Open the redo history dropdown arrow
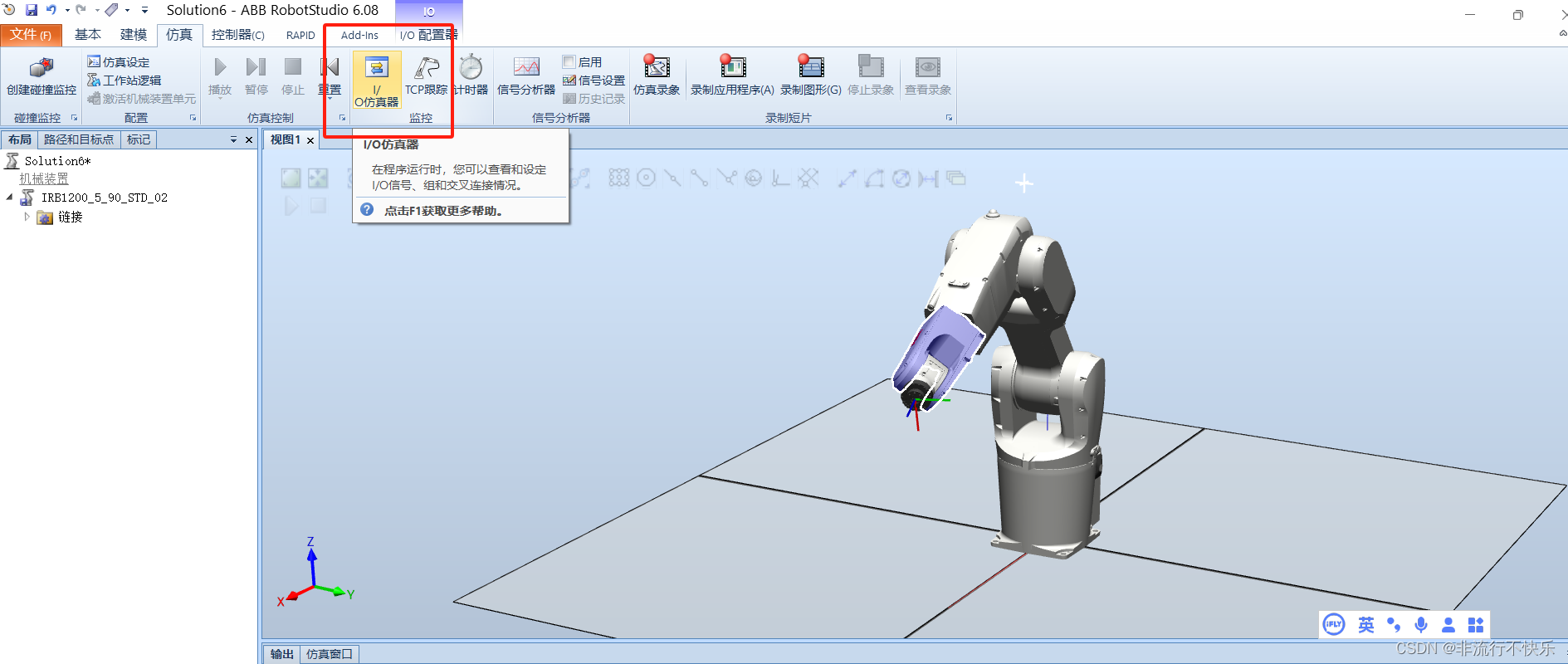 [x=97, y=10]
